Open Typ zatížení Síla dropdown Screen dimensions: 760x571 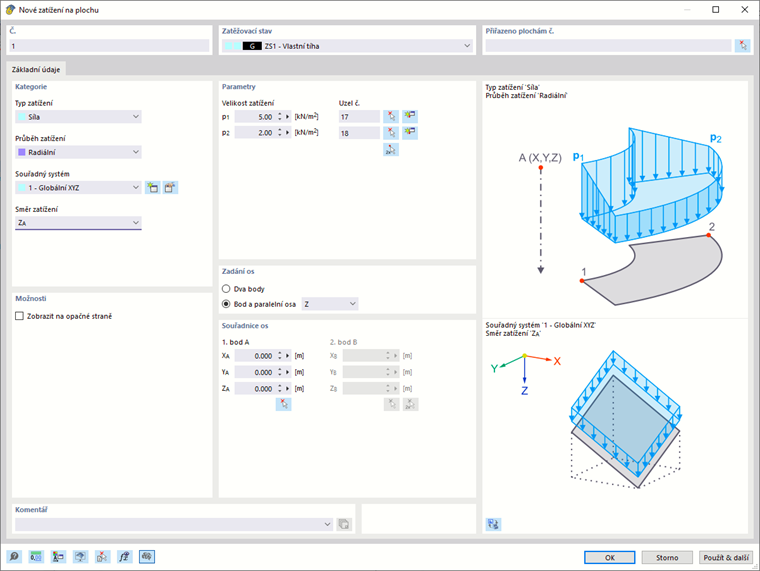tap(78, 117)
